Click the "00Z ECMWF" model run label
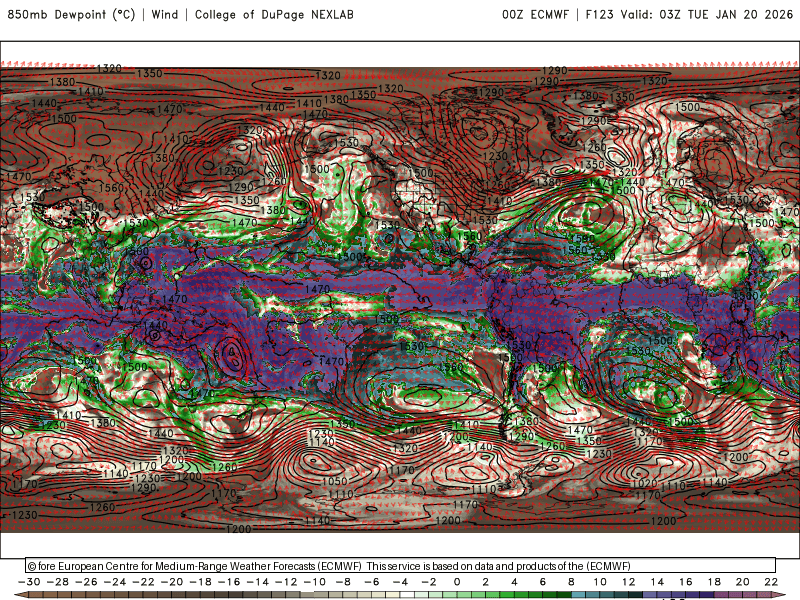The image size is (800, 600). (x=535, y=14)
